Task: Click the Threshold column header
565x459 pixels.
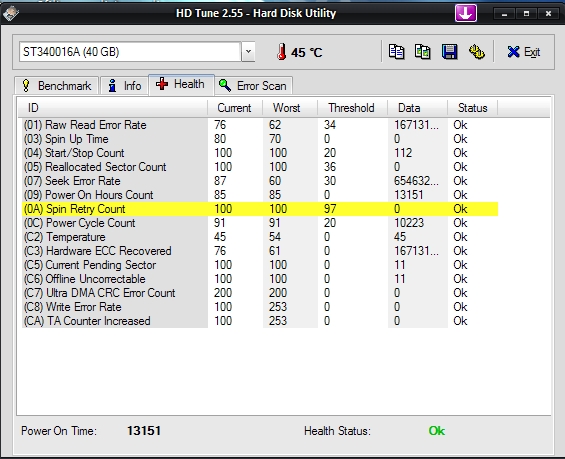Action: click(352, 108)
